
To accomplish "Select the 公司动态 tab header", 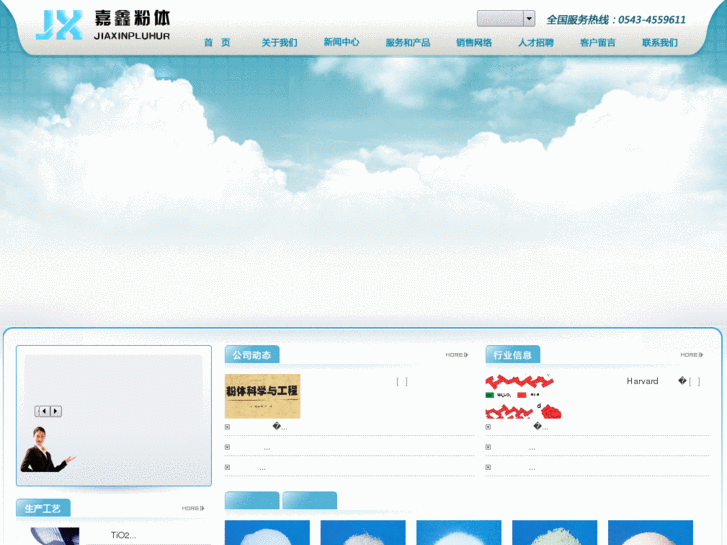I will click(x=252, y=355).
